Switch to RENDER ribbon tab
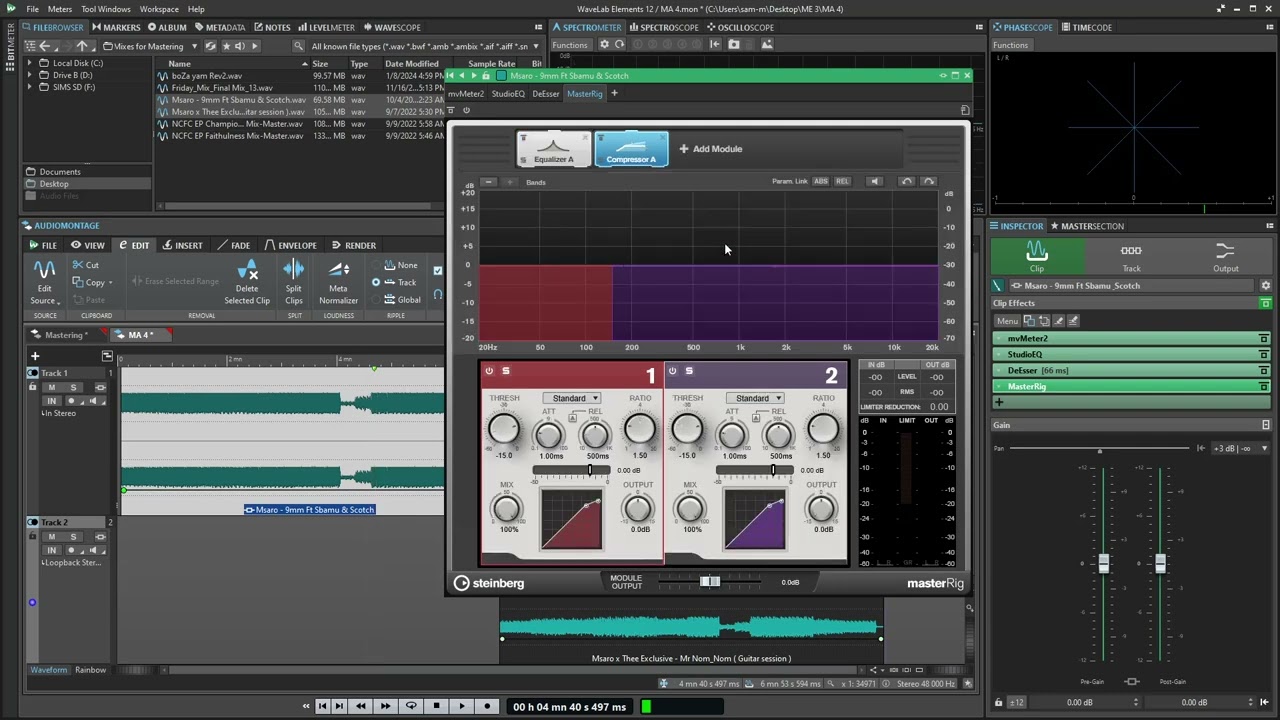 (x=354, y=245)
